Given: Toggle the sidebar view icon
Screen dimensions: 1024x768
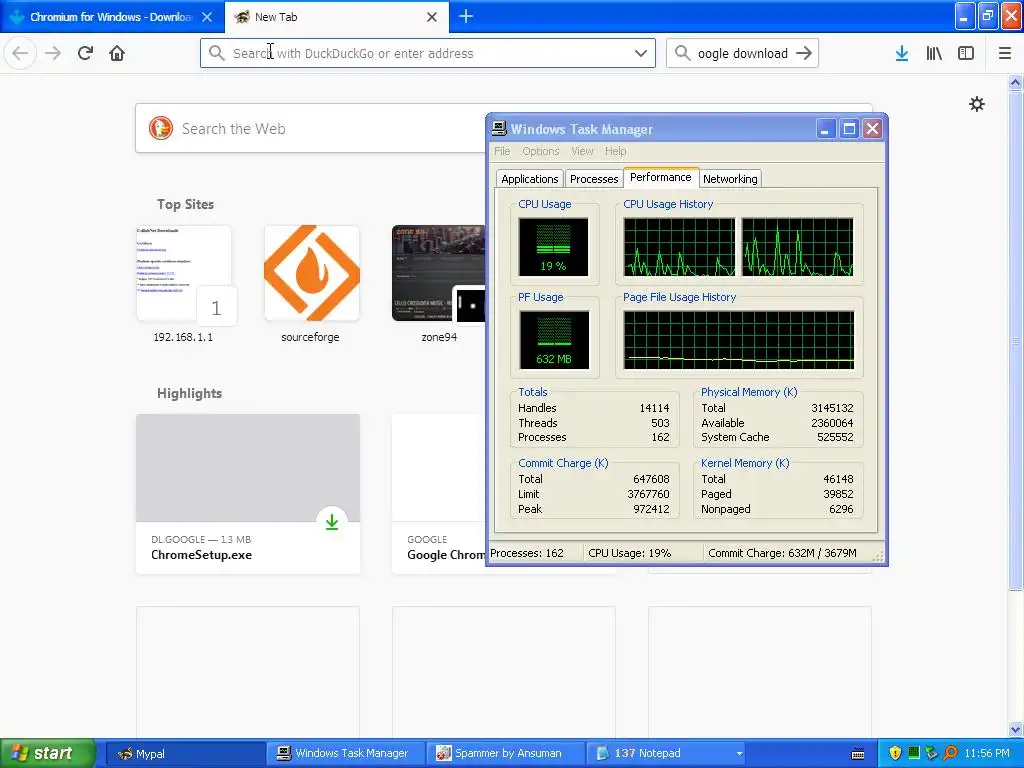Looking at the screenshot, I should click(966, 53).
